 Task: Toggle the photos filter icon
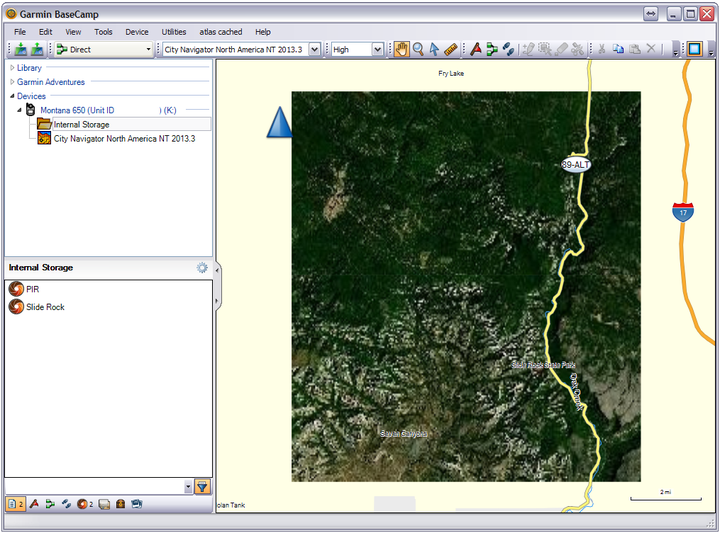(x=136, y=504)
